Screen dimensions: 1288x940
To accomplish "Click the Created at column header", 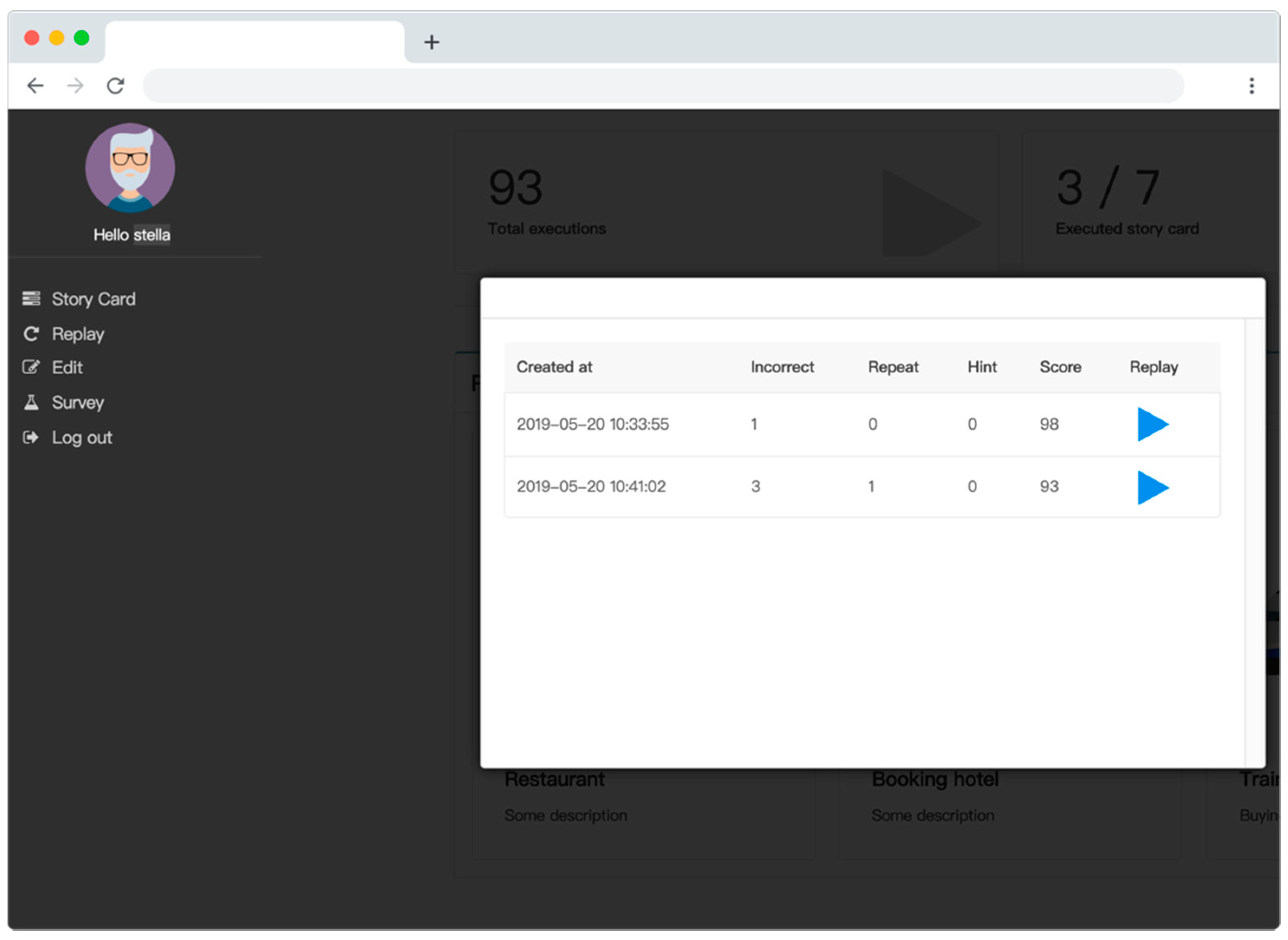I will [554, 367].
